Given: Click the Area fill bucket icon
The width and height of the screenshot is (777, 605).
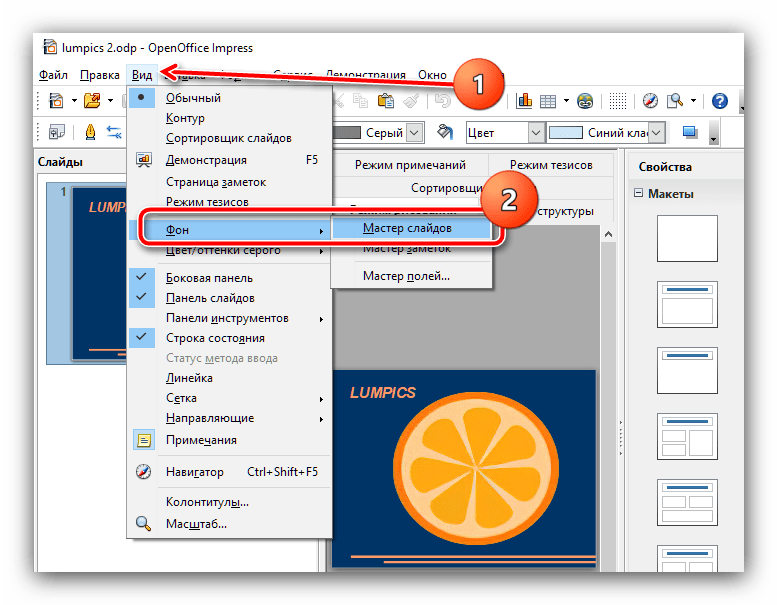Looking at the screenshot, I should [445, 132].
